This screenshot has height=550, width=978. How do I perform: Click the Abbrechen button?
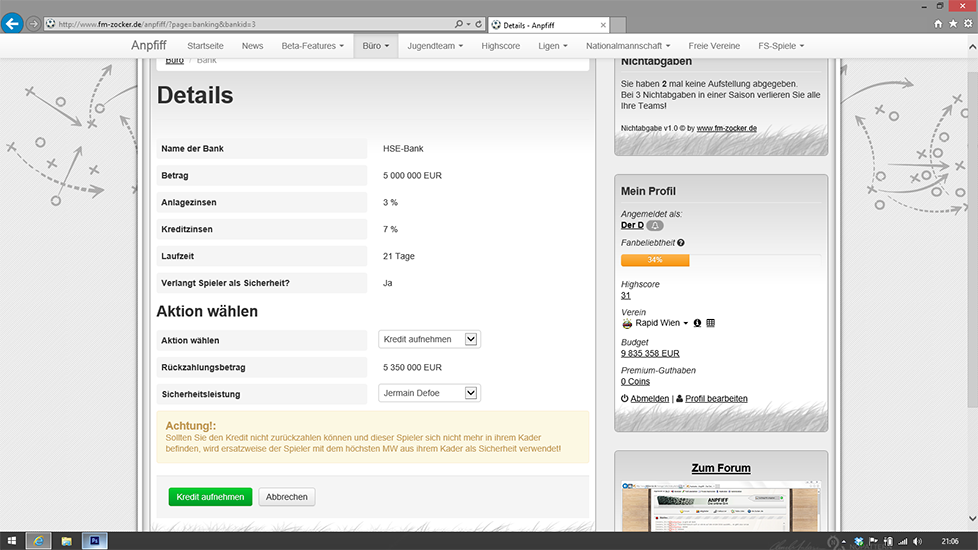286,497
